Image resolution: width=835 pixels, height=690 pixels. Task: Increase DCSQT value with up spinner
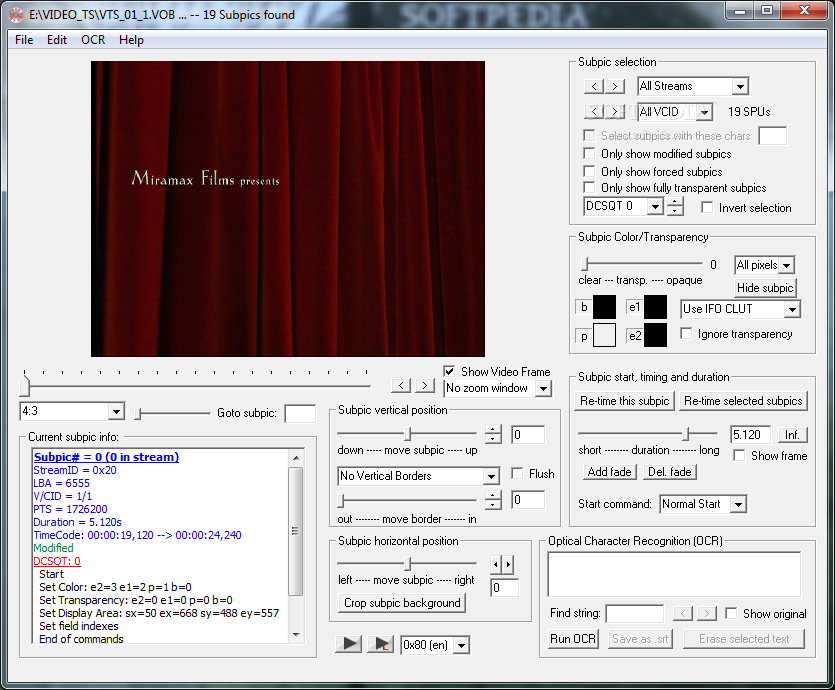pos(675,202)
